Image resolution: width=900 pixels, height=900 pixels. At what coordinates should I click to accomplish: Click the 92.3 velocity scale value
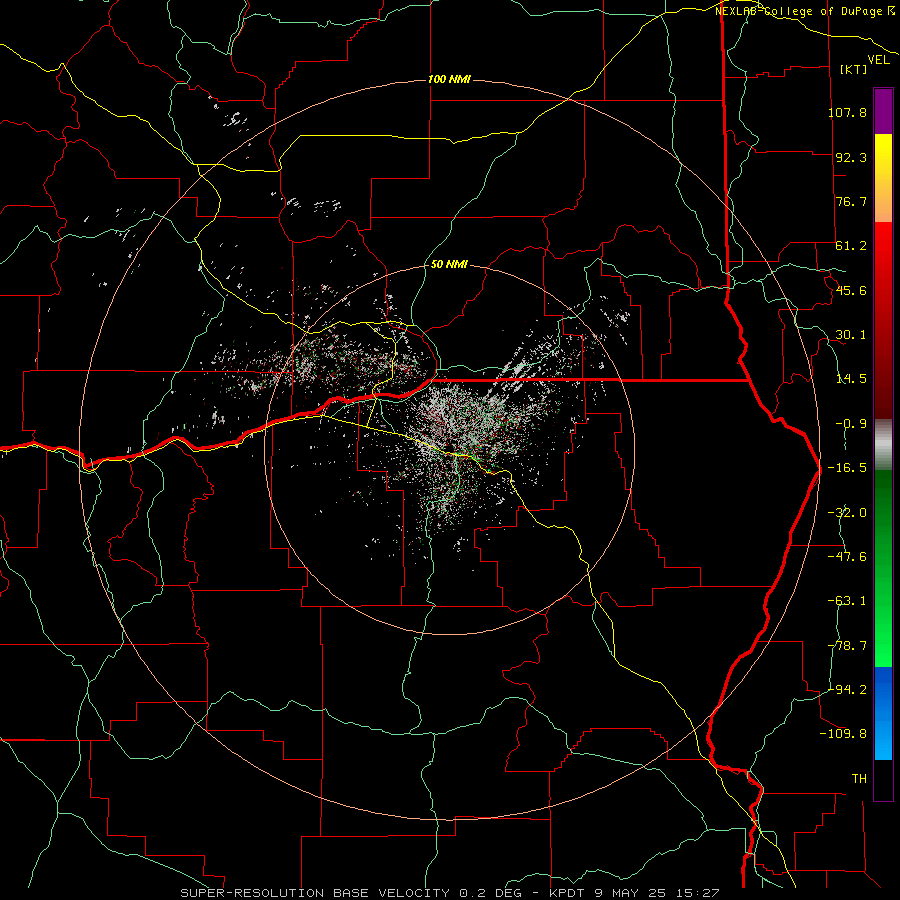pyautogui.click(x=851, y=157)
